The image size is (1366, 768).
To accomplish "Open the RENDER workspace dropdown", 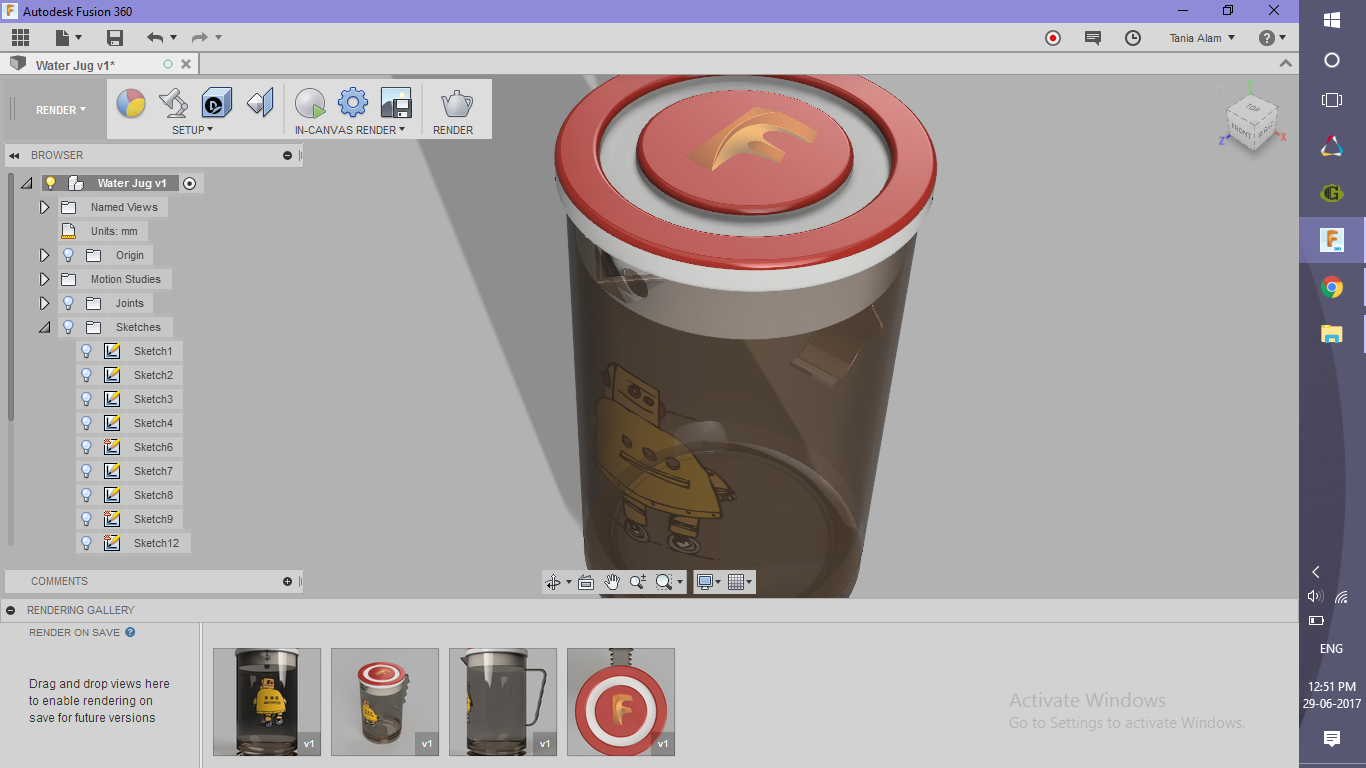I will [61, 110].
